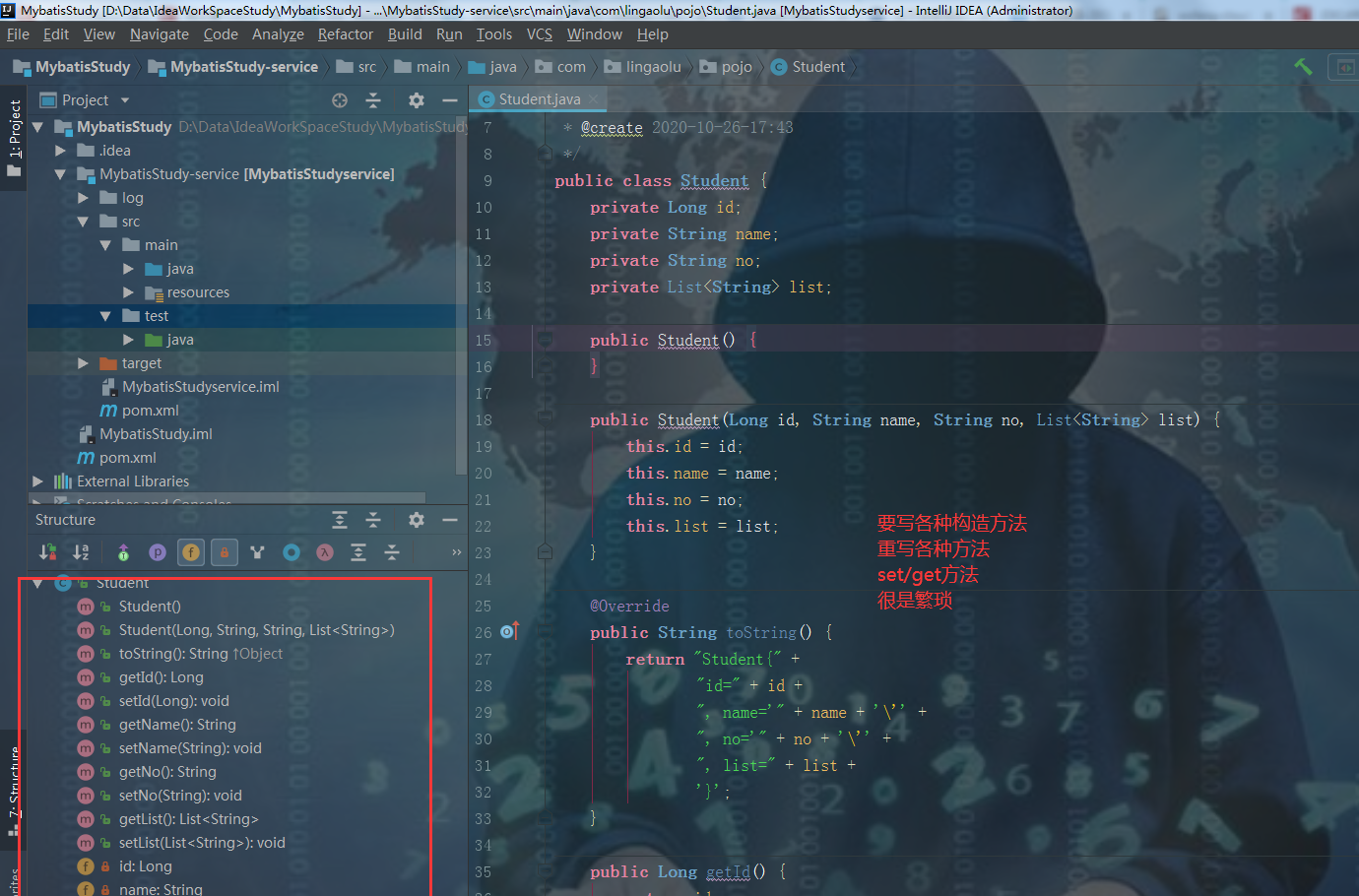Expand External Libraries node
1359x896 pixels.
coord(37,481)
